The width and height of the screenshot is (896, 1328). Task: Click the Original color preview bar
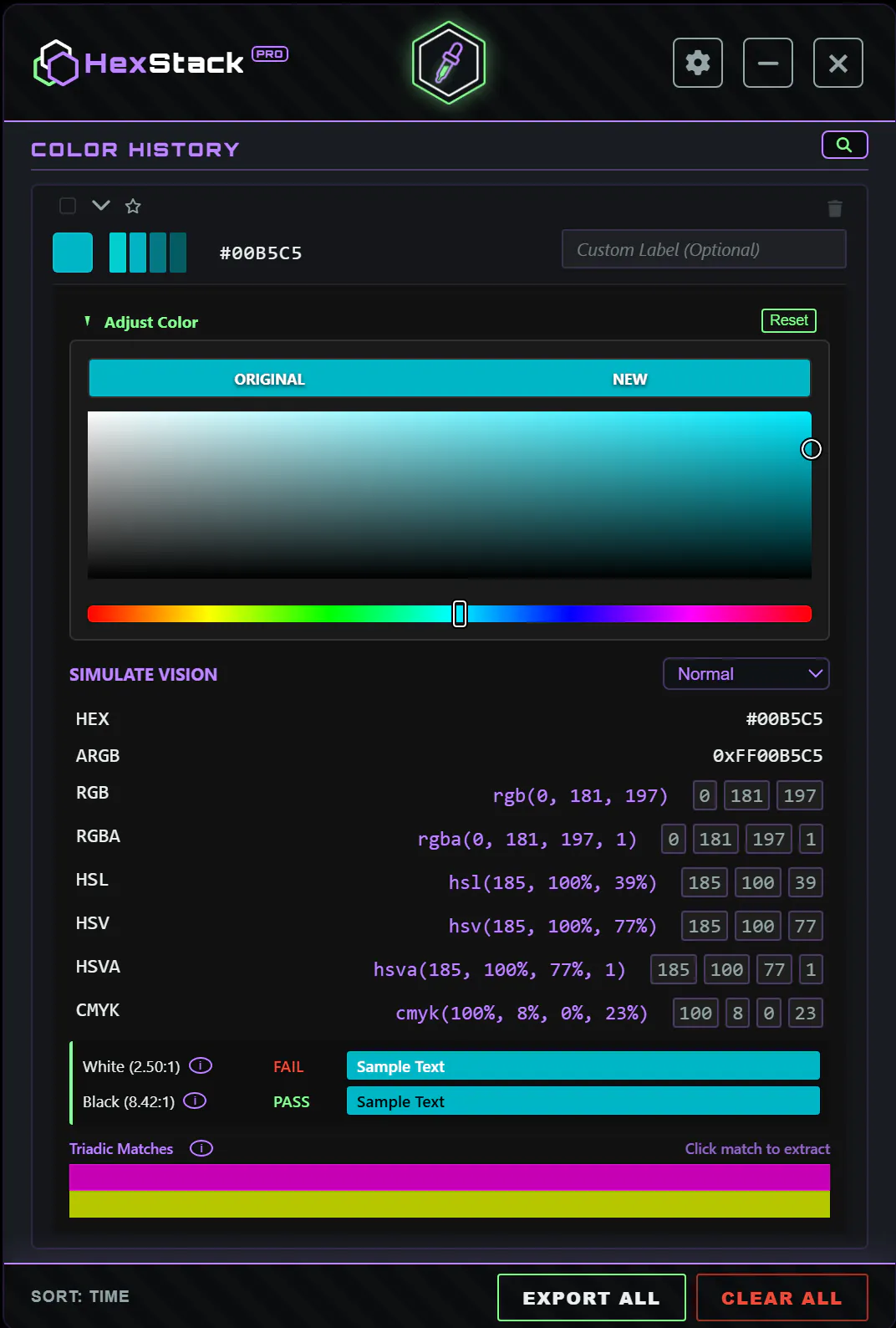[x=269, y=379]
